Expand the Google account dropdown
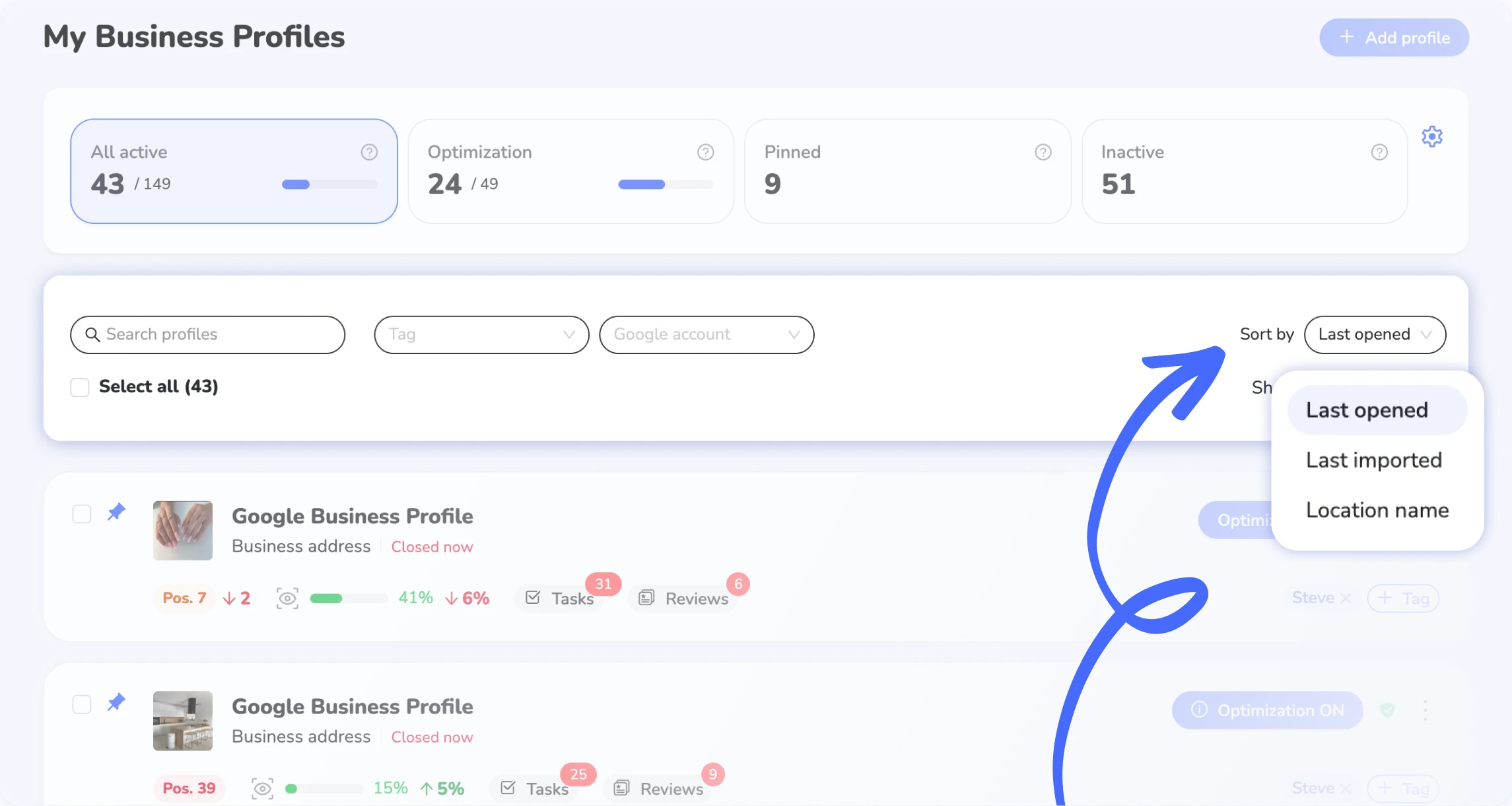The width and height of the screenshot is (1512, 806). 706,335
